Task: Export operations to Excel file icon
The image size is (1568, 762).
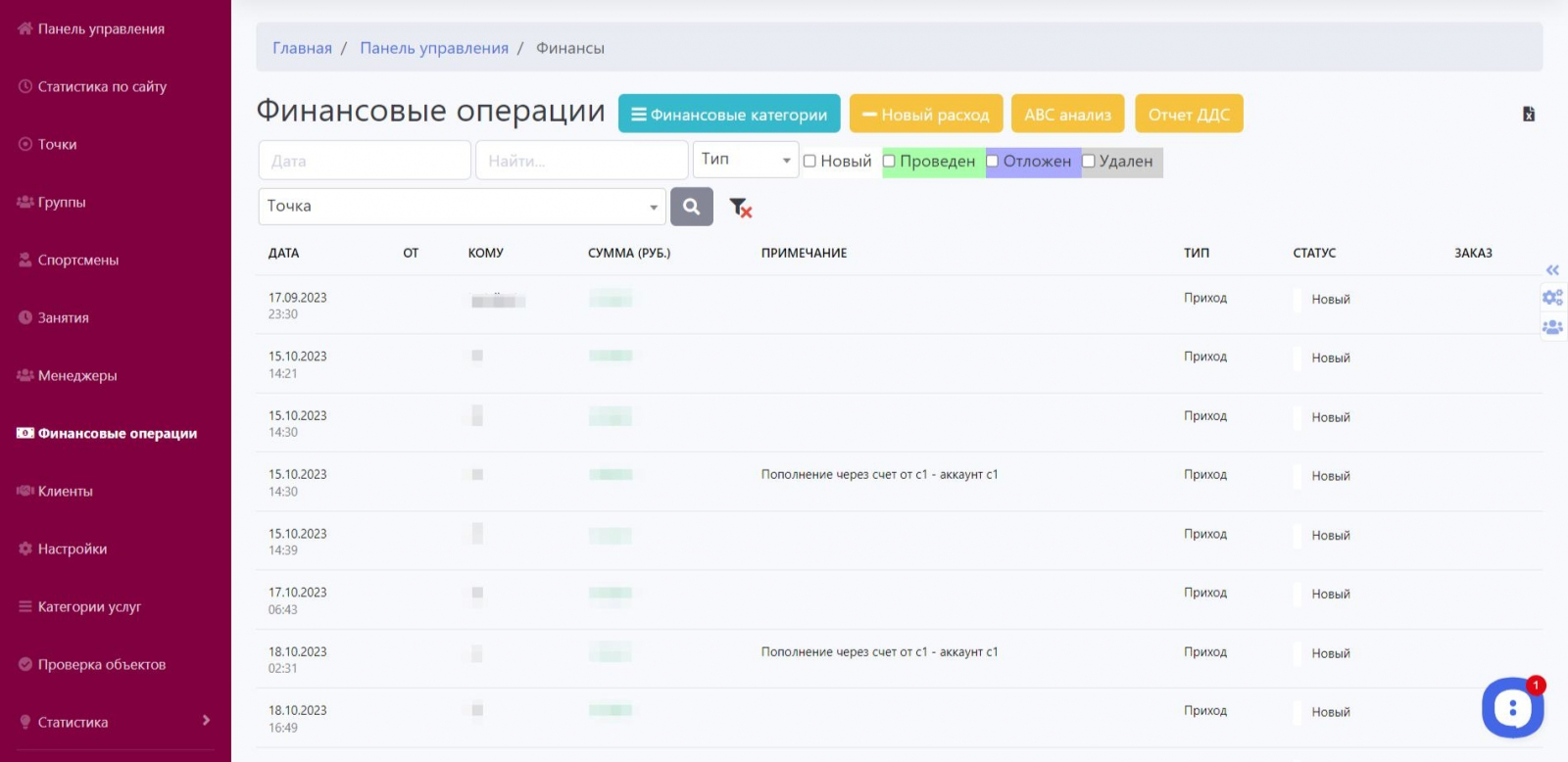Action: tap(1528, 115)
